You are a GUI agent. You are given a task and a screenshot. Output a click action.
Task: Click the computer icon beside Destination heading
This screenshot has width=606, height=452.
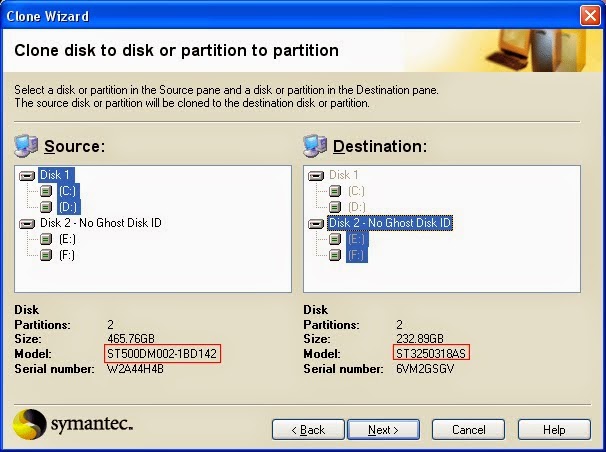(x=315, y=146)
